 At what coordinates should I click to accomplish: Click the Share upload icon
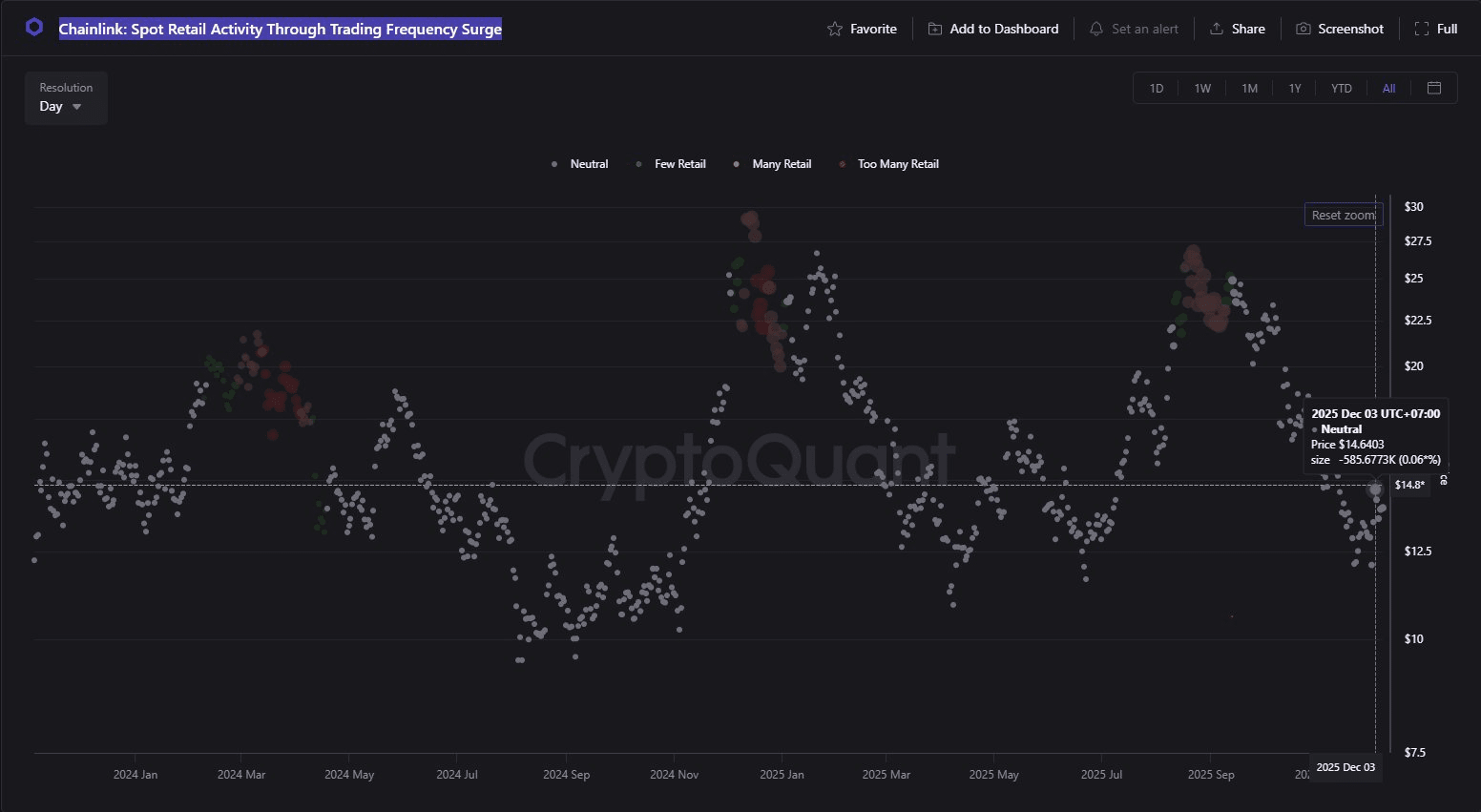point(1217,29)
